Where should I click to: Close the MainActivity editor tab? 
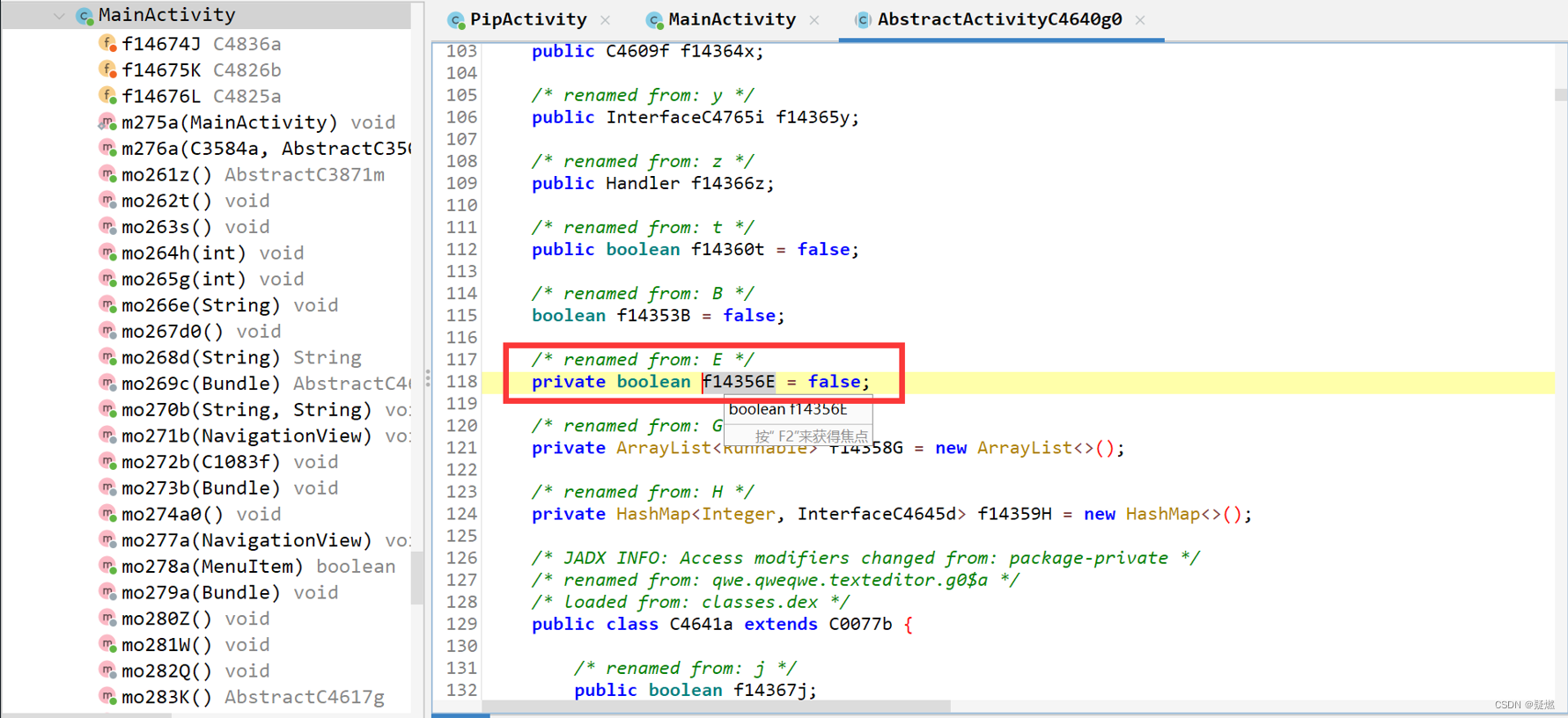click(x=814, y=20)
